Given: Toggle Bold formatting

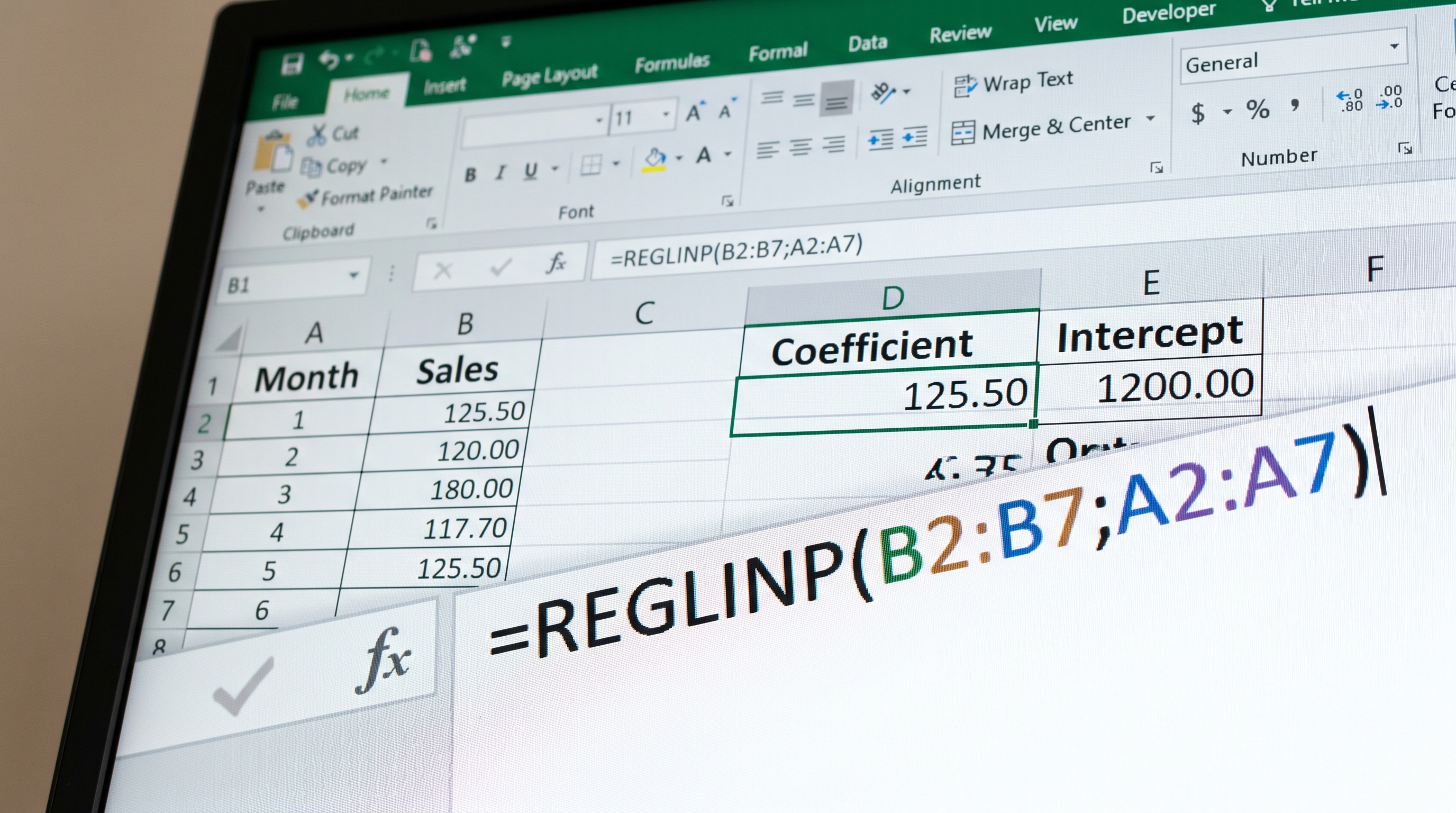Looking at the screenshot, I should coord(470,175).
